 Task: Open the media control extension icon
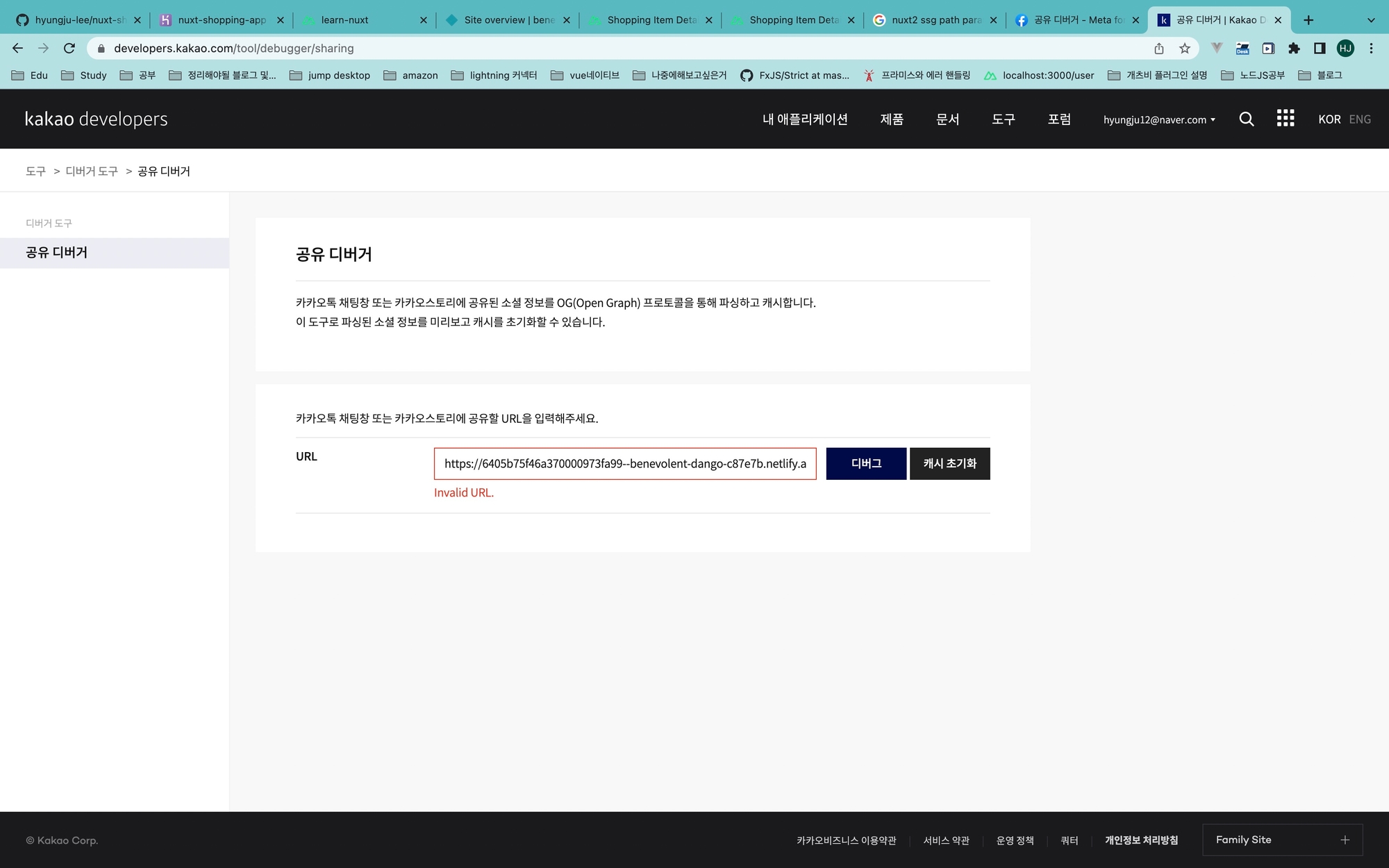[x=1268, y=48]
